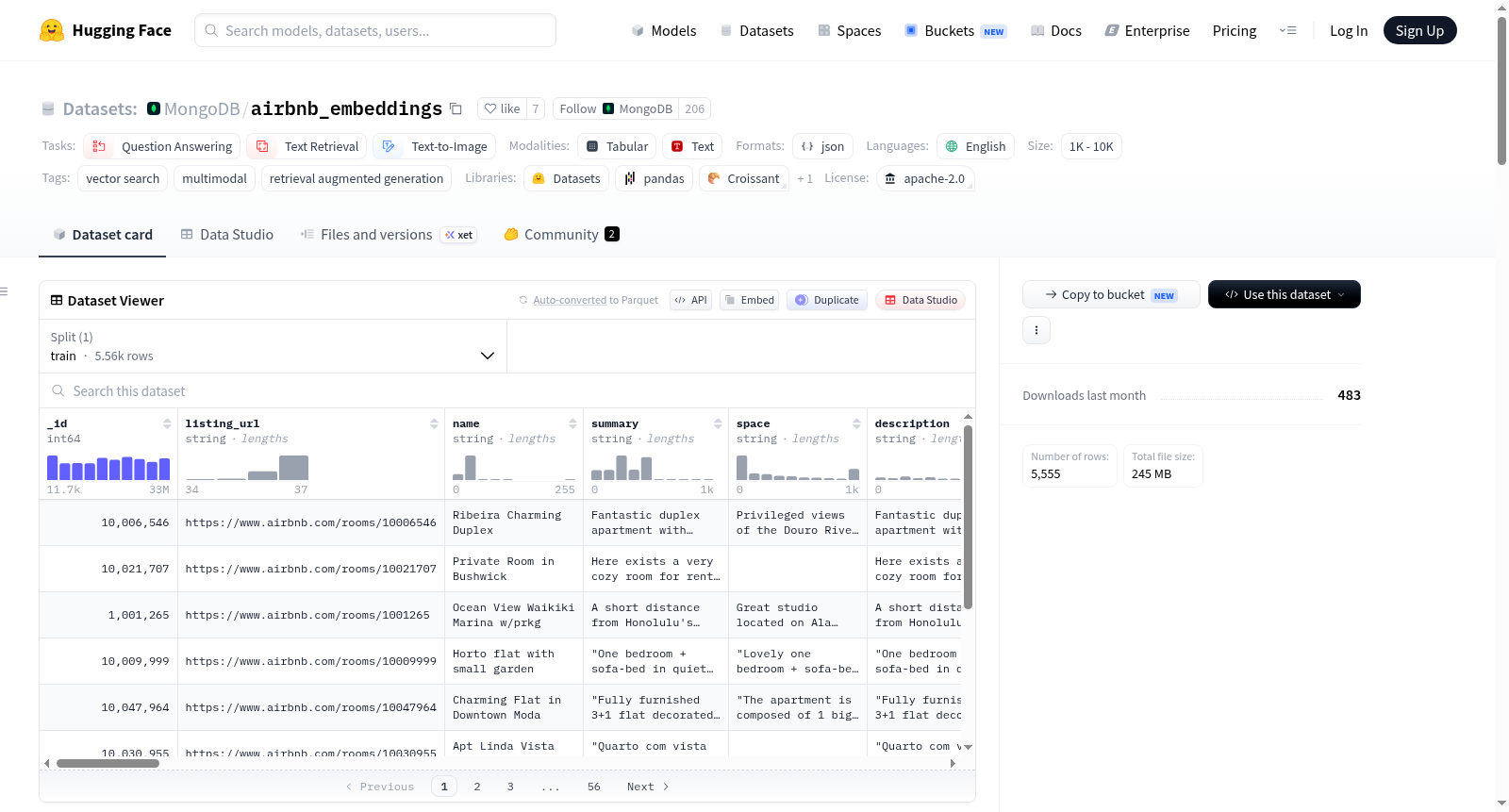Click the left sidebar table-of-contents icon

pos(4,291)
